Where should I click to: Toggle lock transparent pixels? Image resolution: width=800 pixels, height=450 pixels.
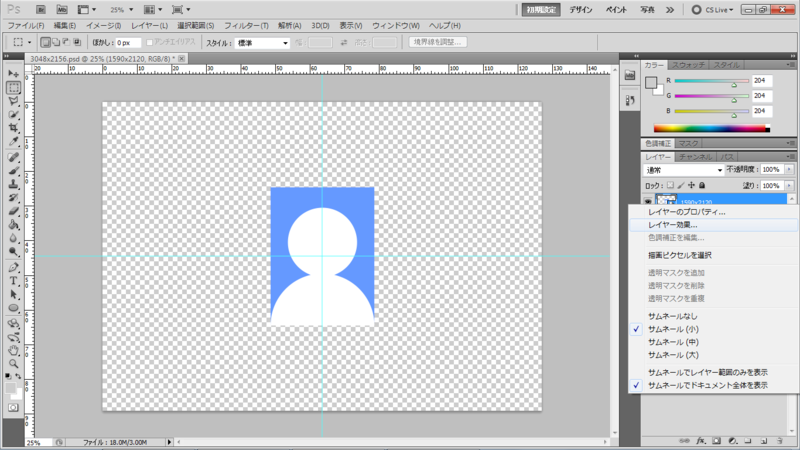click(x=670, y=185)
